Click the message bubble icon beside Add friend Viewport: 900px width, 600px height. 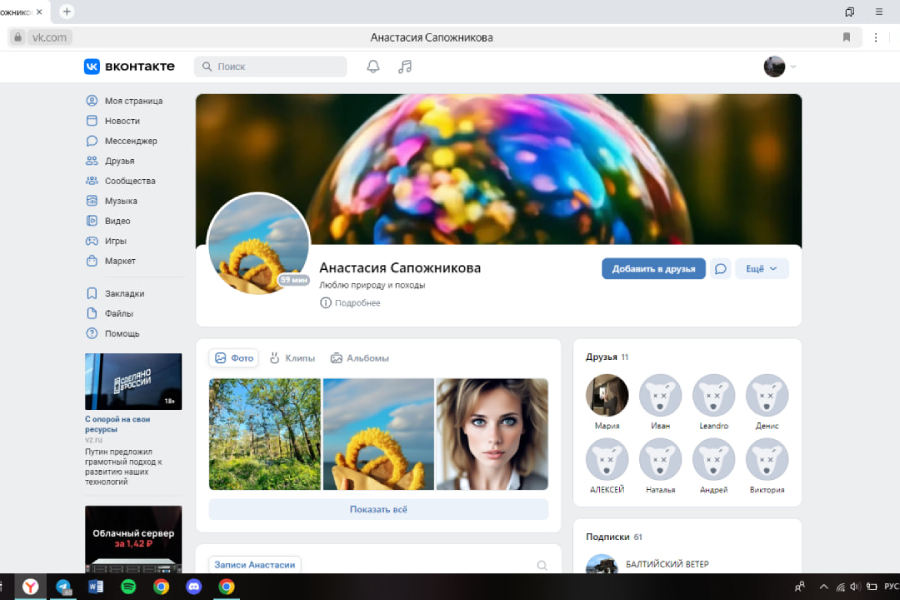[x=720, y=269]
